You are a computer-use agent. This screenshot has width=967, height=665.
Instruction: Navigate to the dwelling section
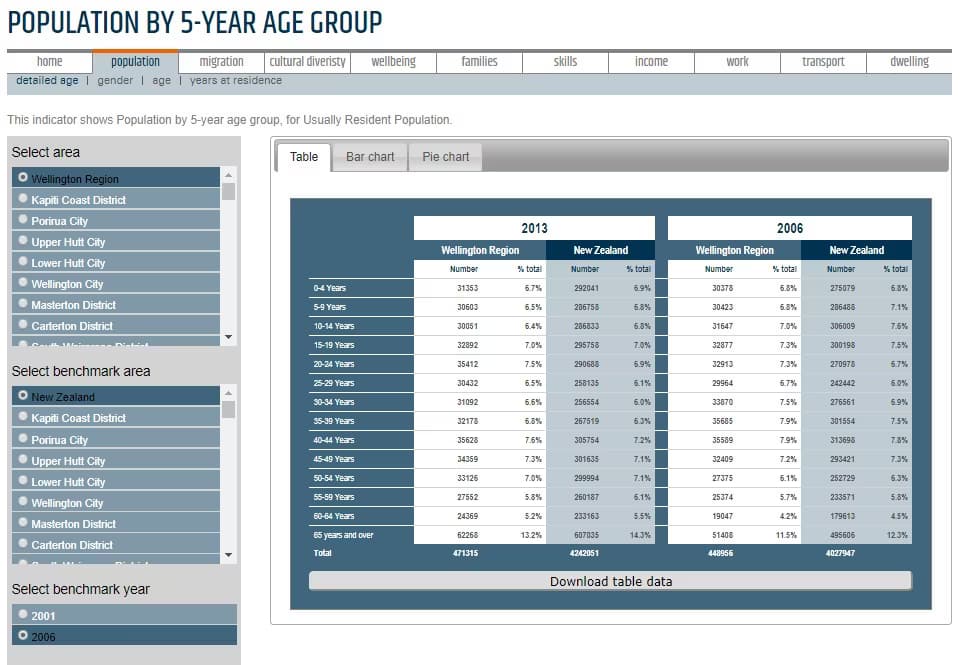coord(909,62)
